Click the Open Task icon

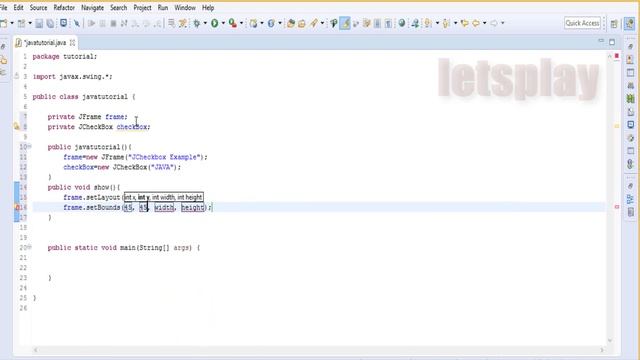click(x=302, y=23)
